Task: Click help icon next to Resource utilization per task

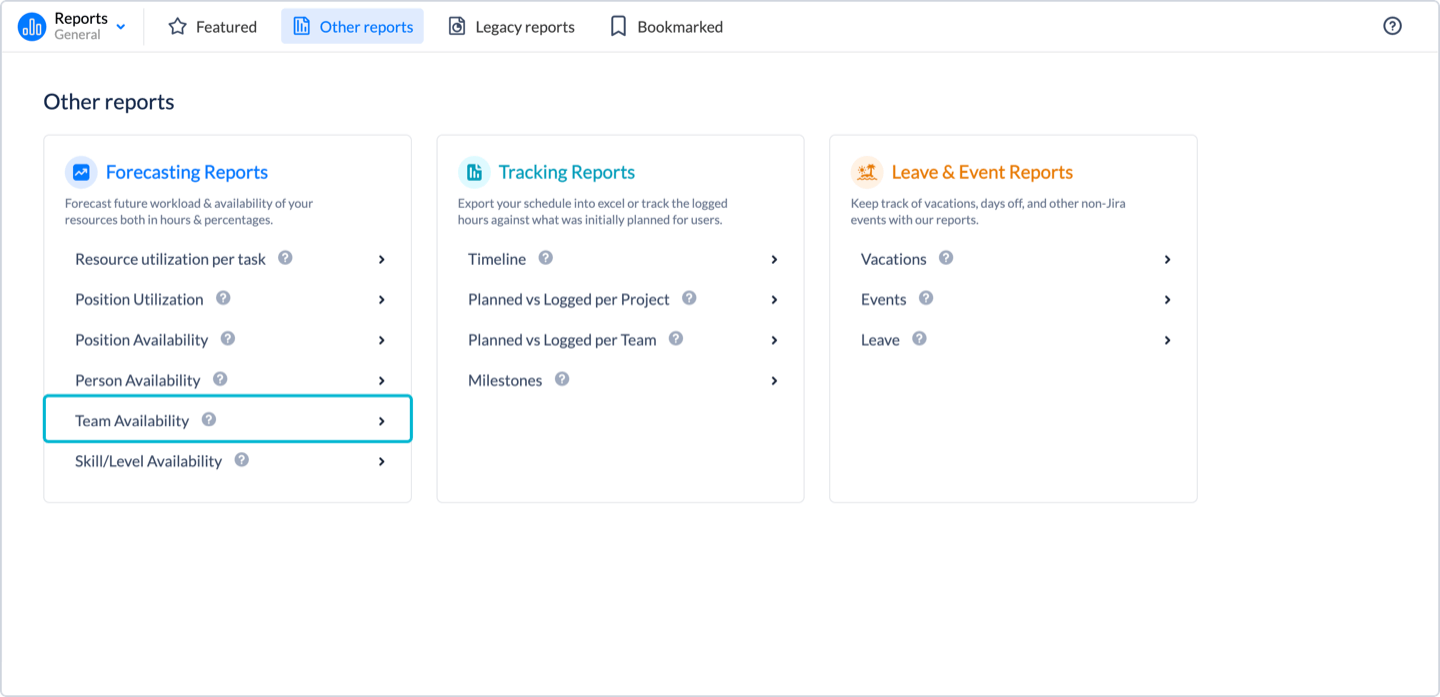Action: [x=285, y=258]
